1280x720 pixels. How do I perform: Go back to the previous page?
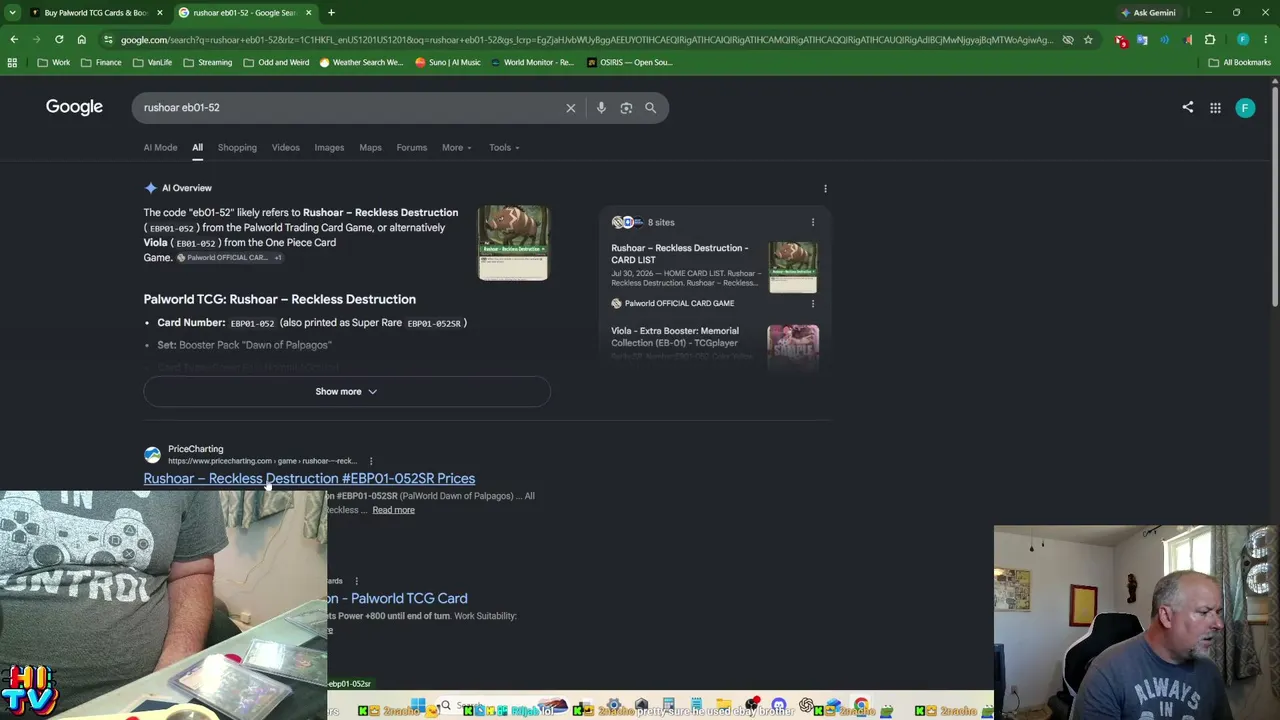[14, 40]
